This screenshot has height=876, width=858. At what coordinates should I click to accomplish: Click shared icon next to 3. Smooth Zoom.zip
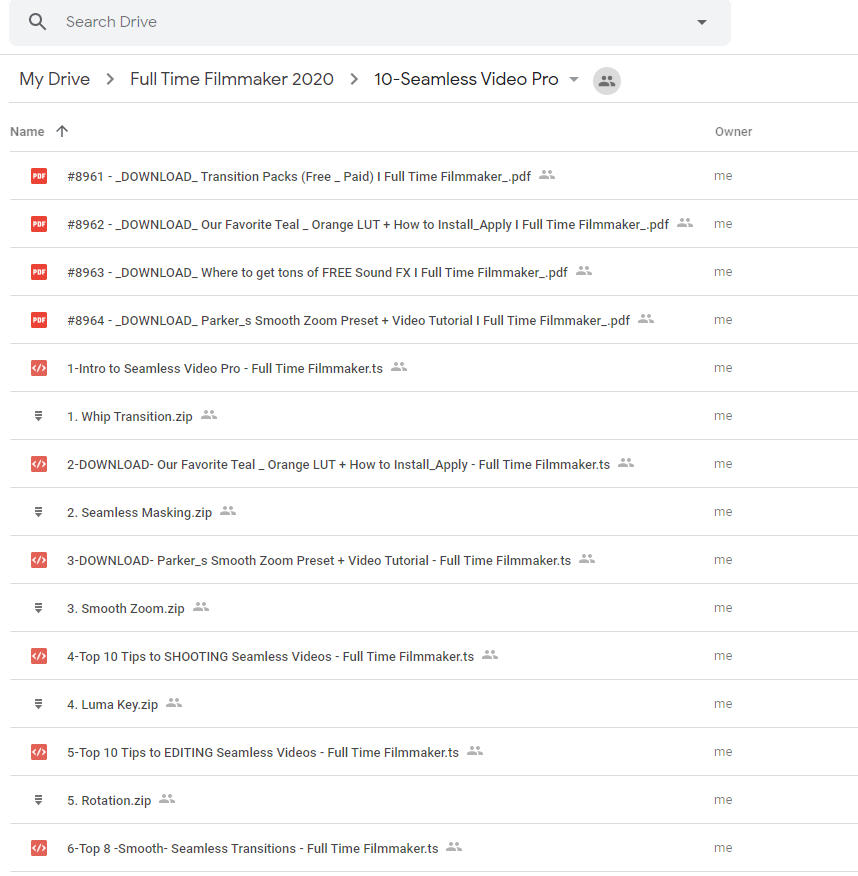pos(201,607)
